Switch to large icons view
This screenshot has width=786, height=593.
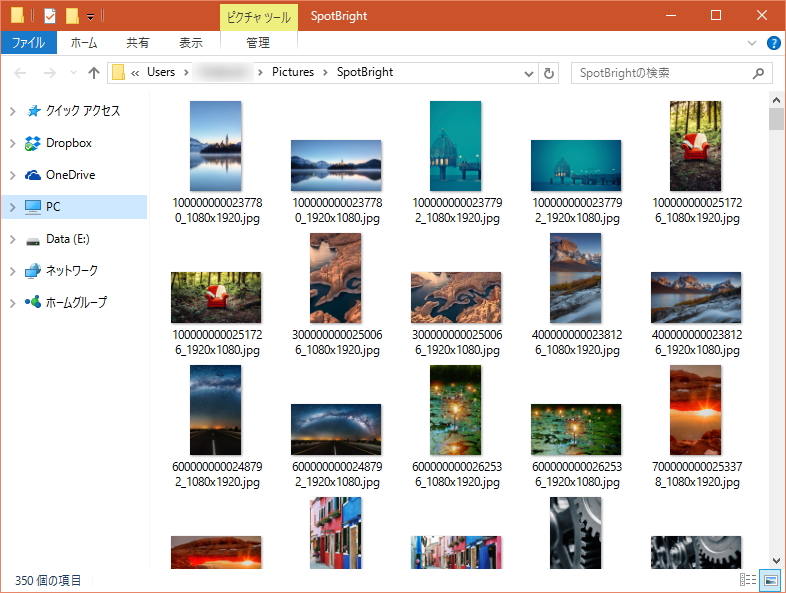[770, 580]
